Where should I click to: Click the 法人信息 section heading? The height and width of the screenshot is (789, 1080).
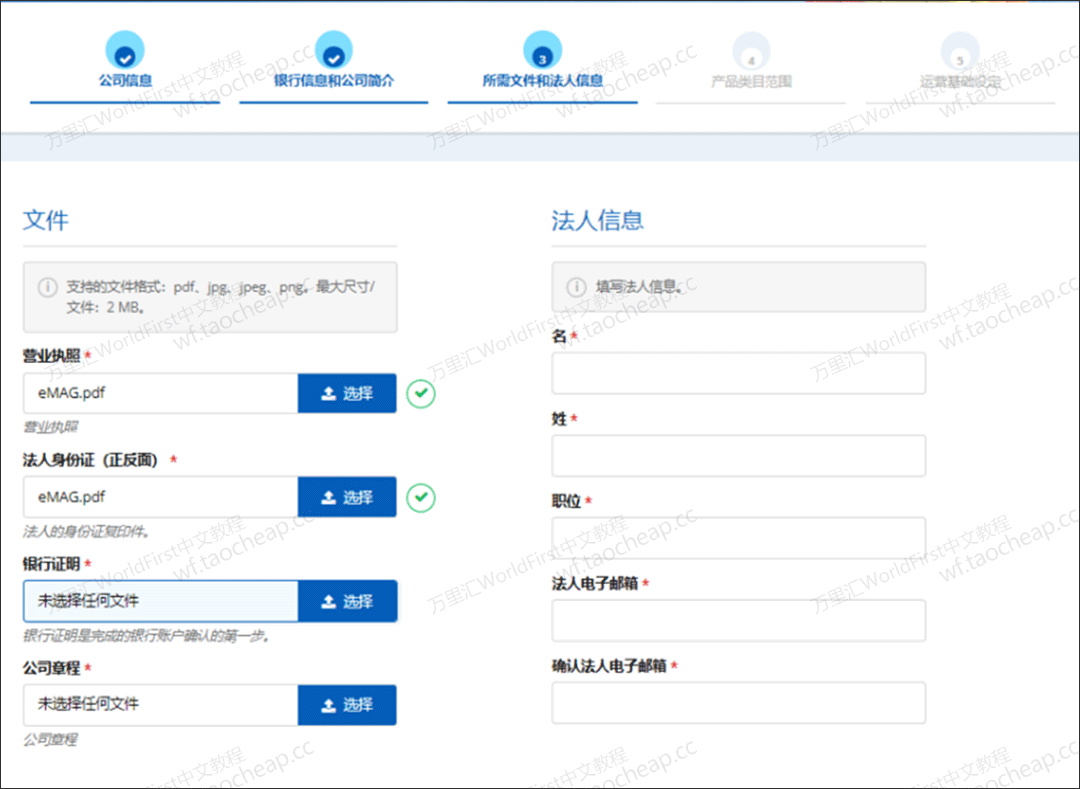click(597, 220)
